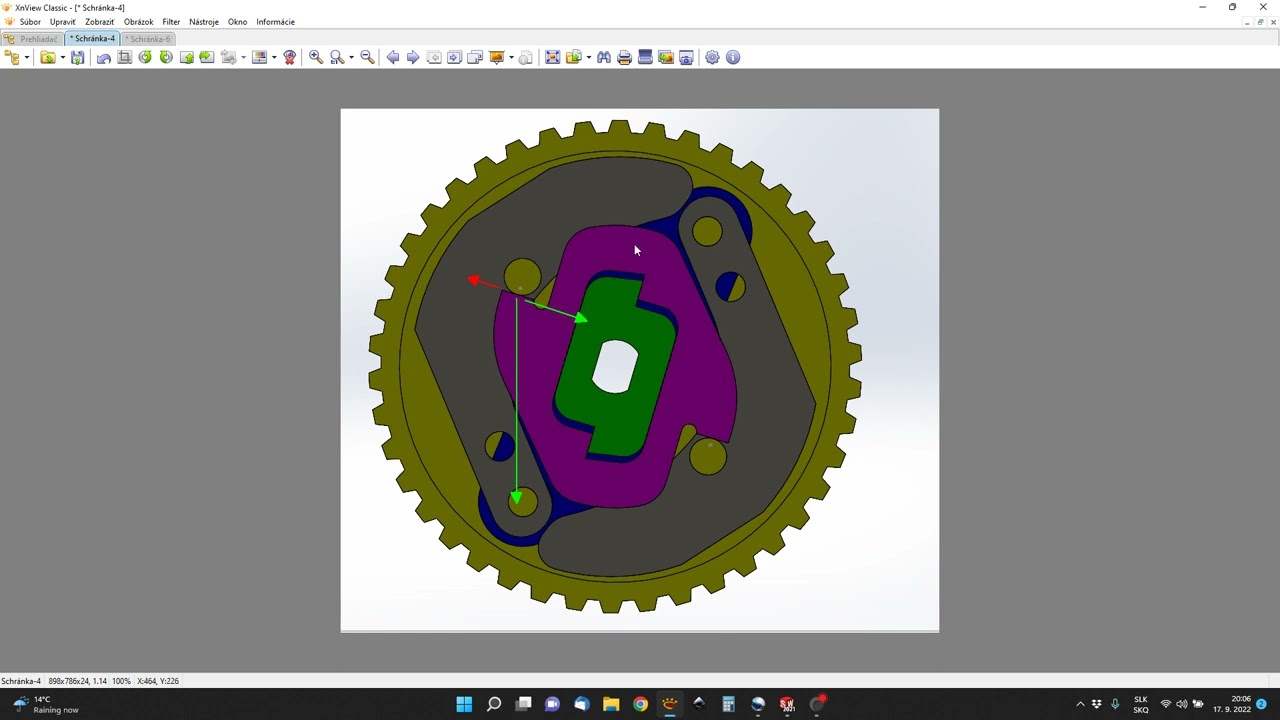Undo the last edit

point(104,57)
